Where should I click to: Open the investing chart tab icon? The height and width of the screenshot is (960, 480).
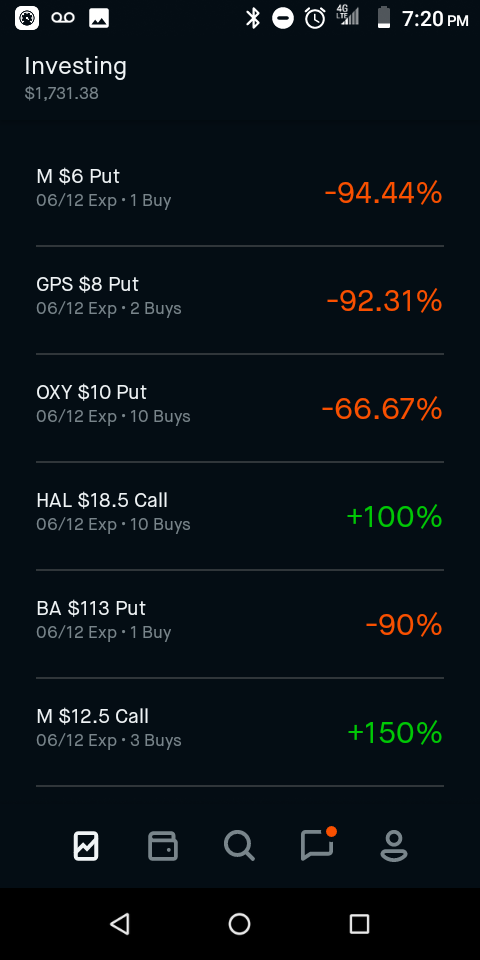click(x=86, y=846)
